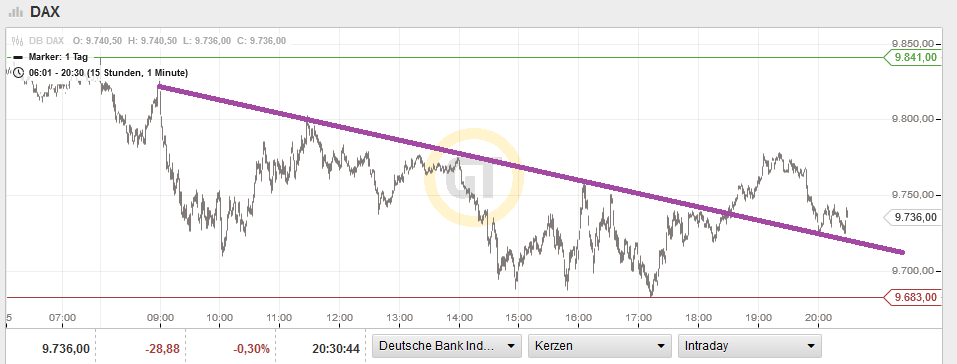The image size is (957, 364).
Task: Select the "Marker: 1 Tag" text
Action: coord(59,57)
